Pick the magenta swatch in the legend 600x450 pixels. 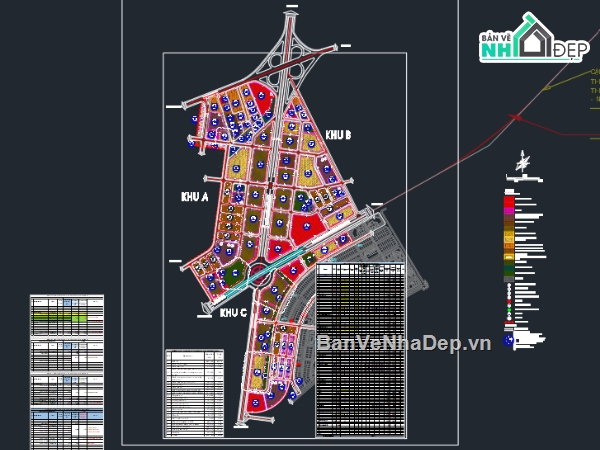[509, 210]
